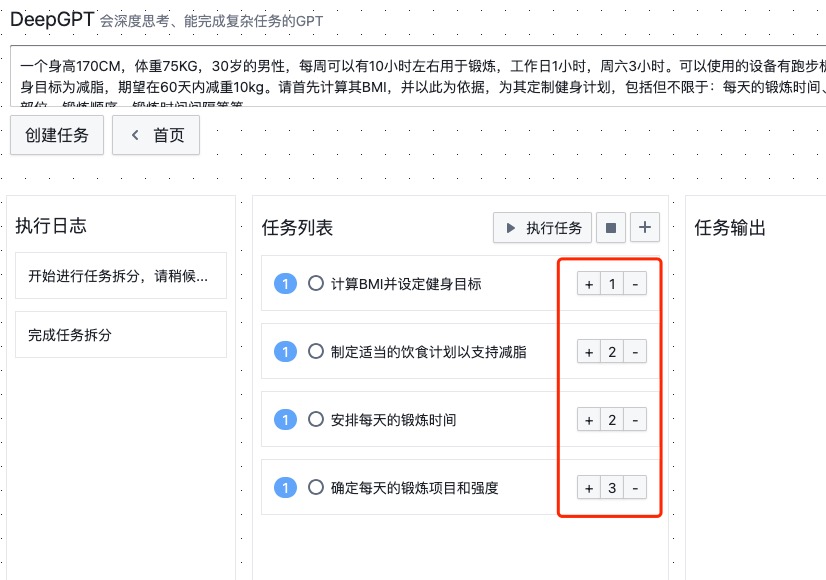The height and width of the screenshot is (580, 826).
Task: Click the 执行日志 panel heading
Action: click(x=51, y=226)
